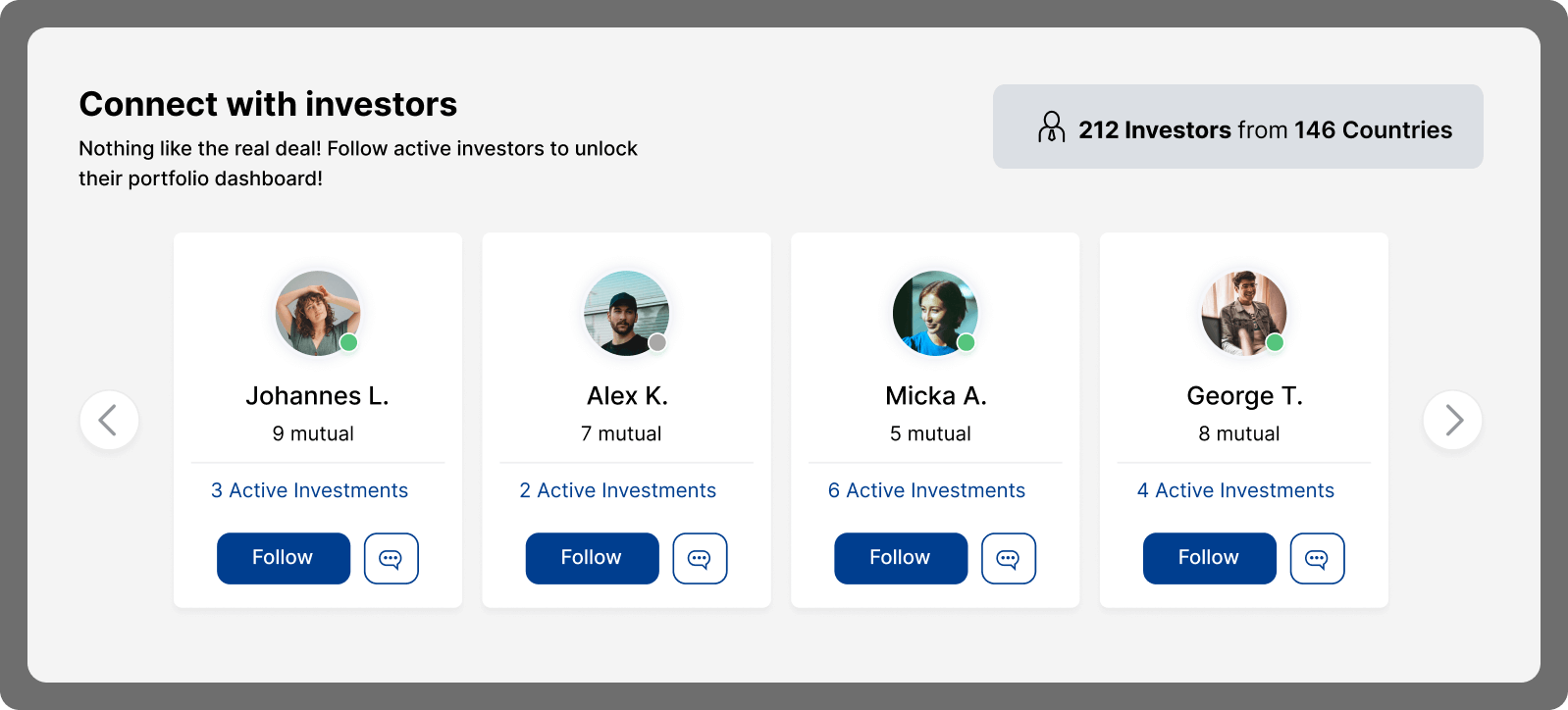The width and height of the screenshot is (1568, 710).
Task: Message Micka A. via chat icon
Action: 1008,558
